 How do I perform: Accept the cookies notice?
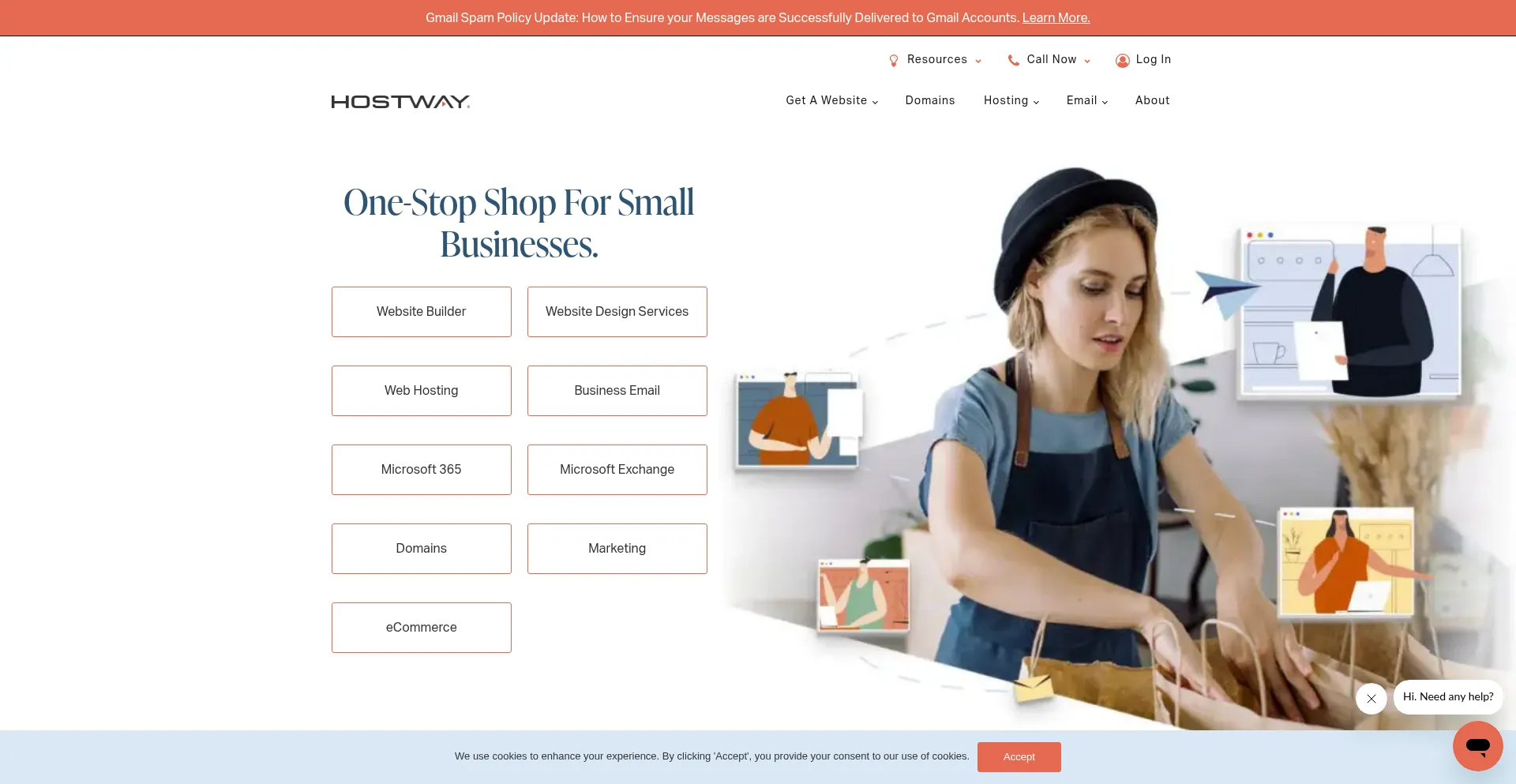1019,756
